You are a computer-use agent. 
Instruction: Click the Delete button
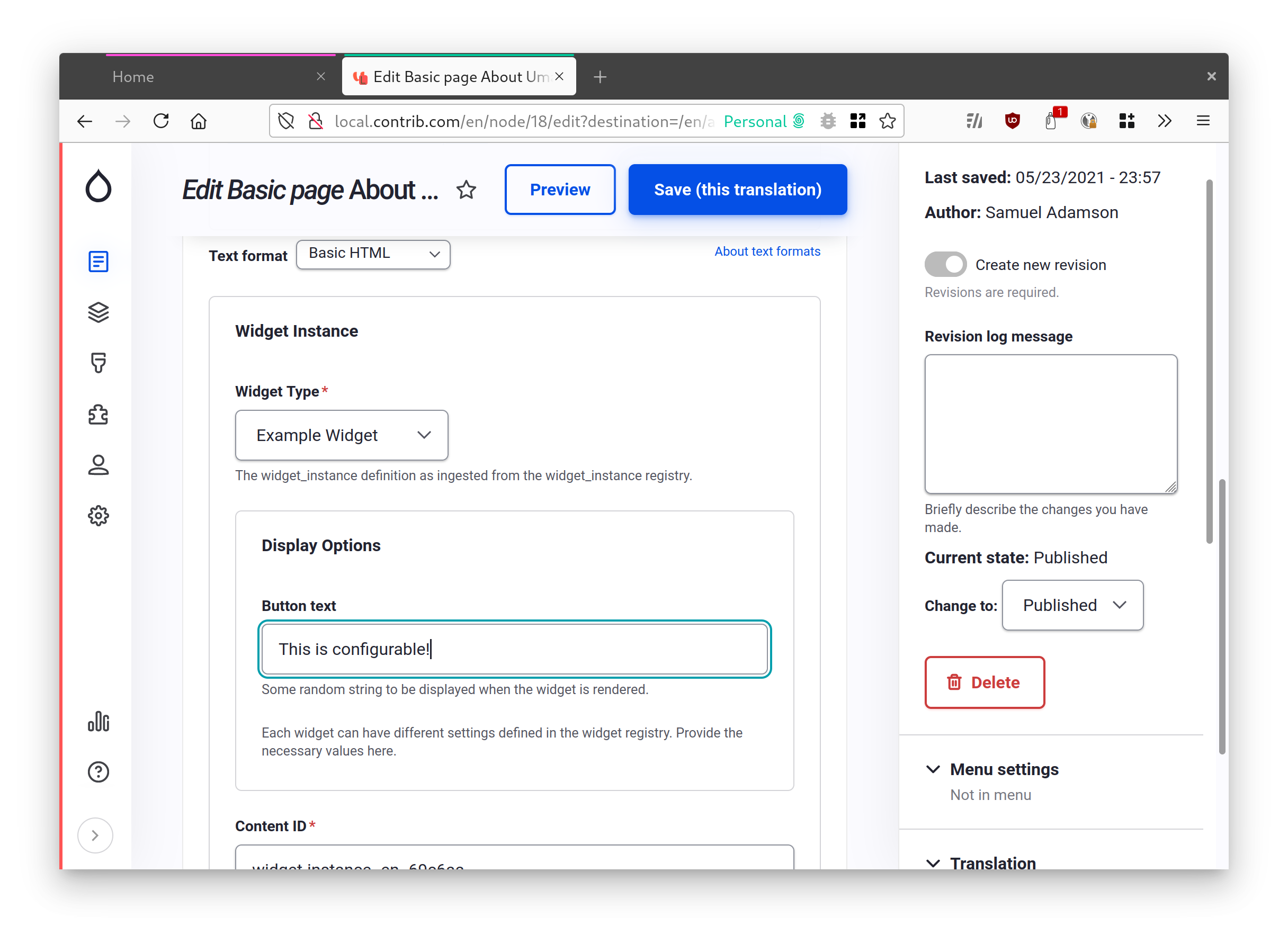(984, 682)
